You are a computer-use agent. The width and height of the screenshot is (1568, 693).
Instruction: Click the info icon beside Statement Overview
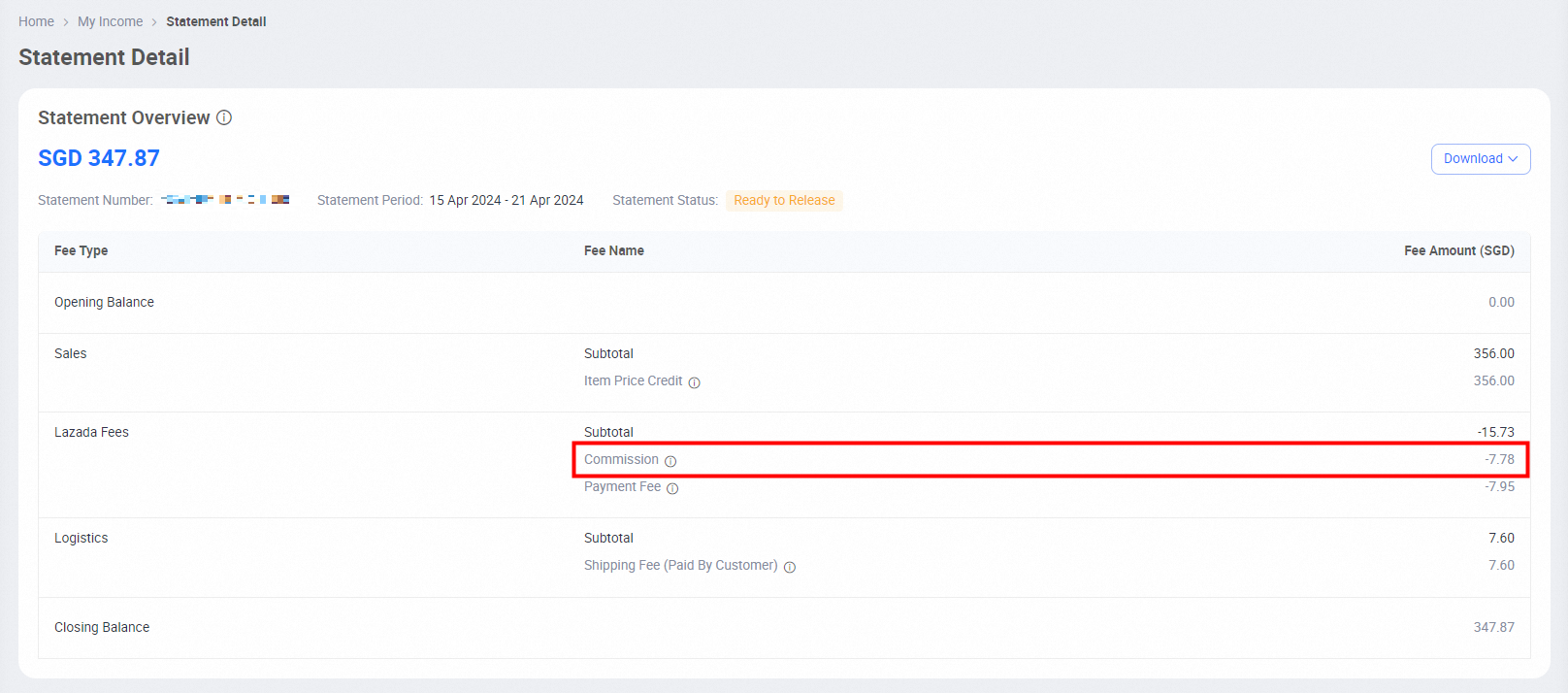click(224, 117)
